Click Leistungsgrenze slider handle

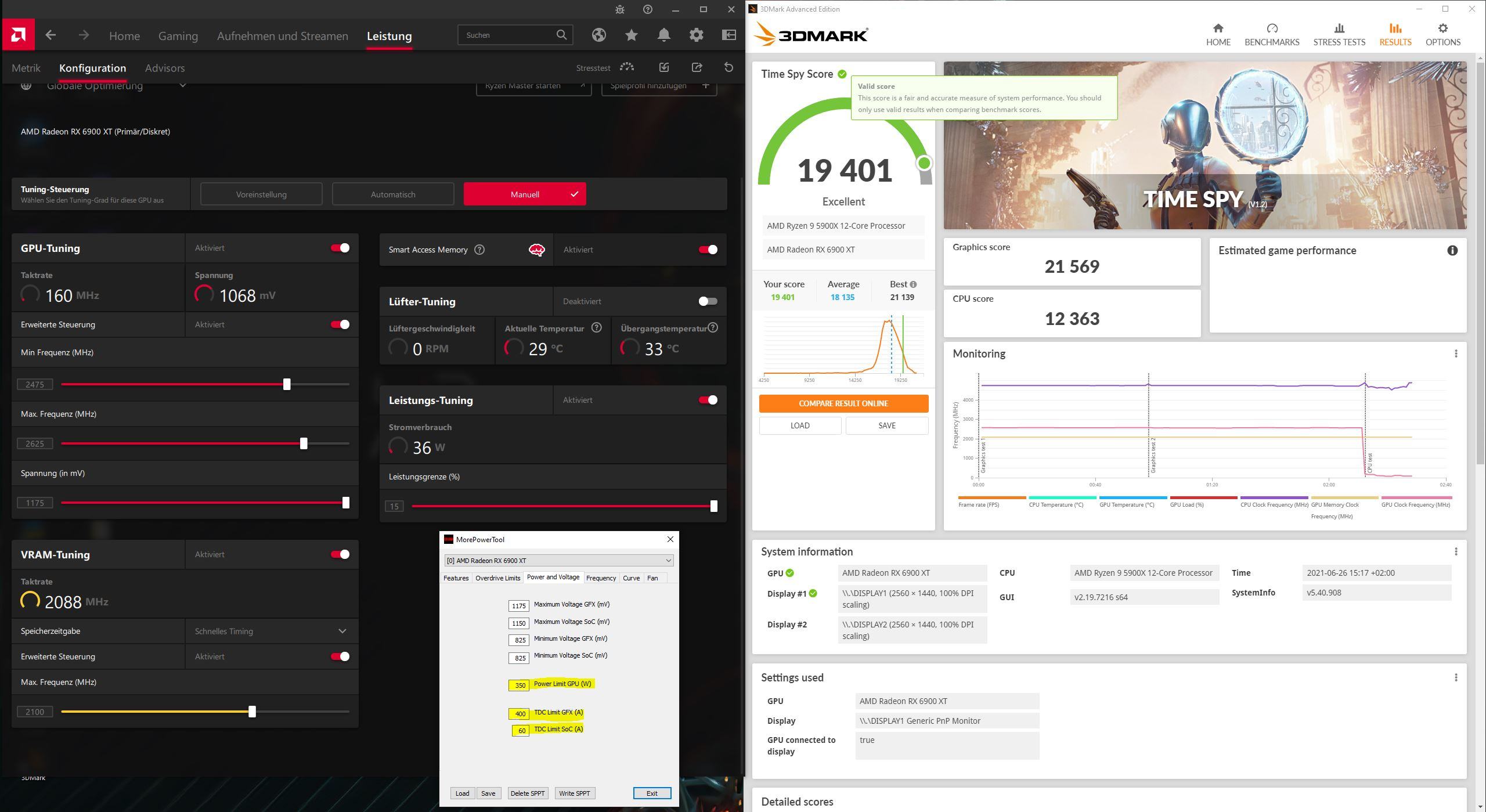713,506
